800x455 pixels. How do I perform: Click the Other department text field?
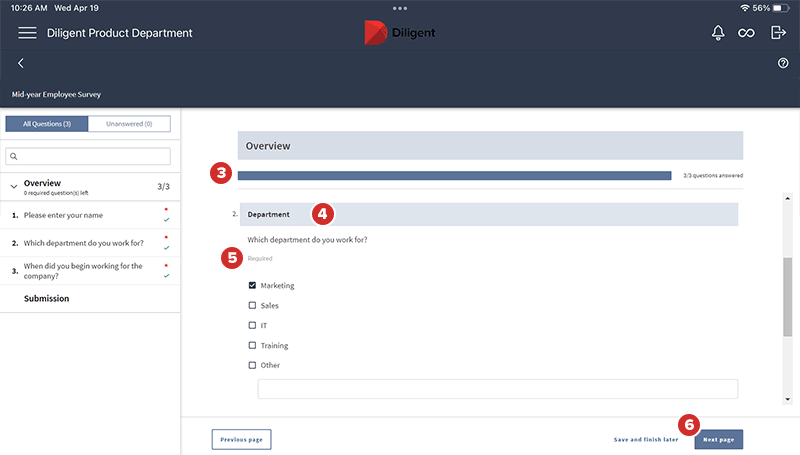(497, 389)
